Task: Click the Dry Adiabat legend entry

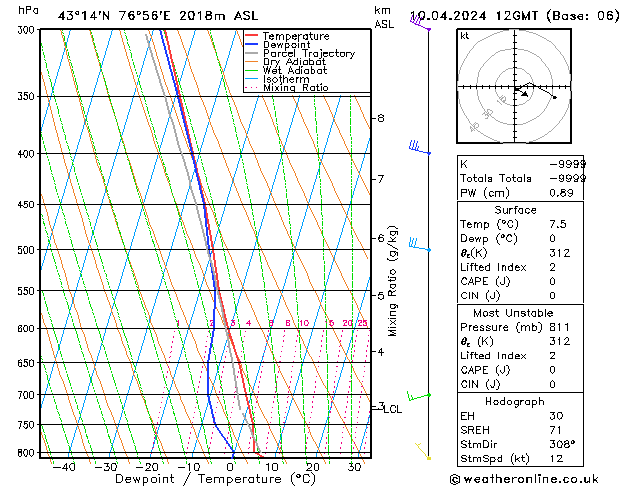Action: click(286, 62)
